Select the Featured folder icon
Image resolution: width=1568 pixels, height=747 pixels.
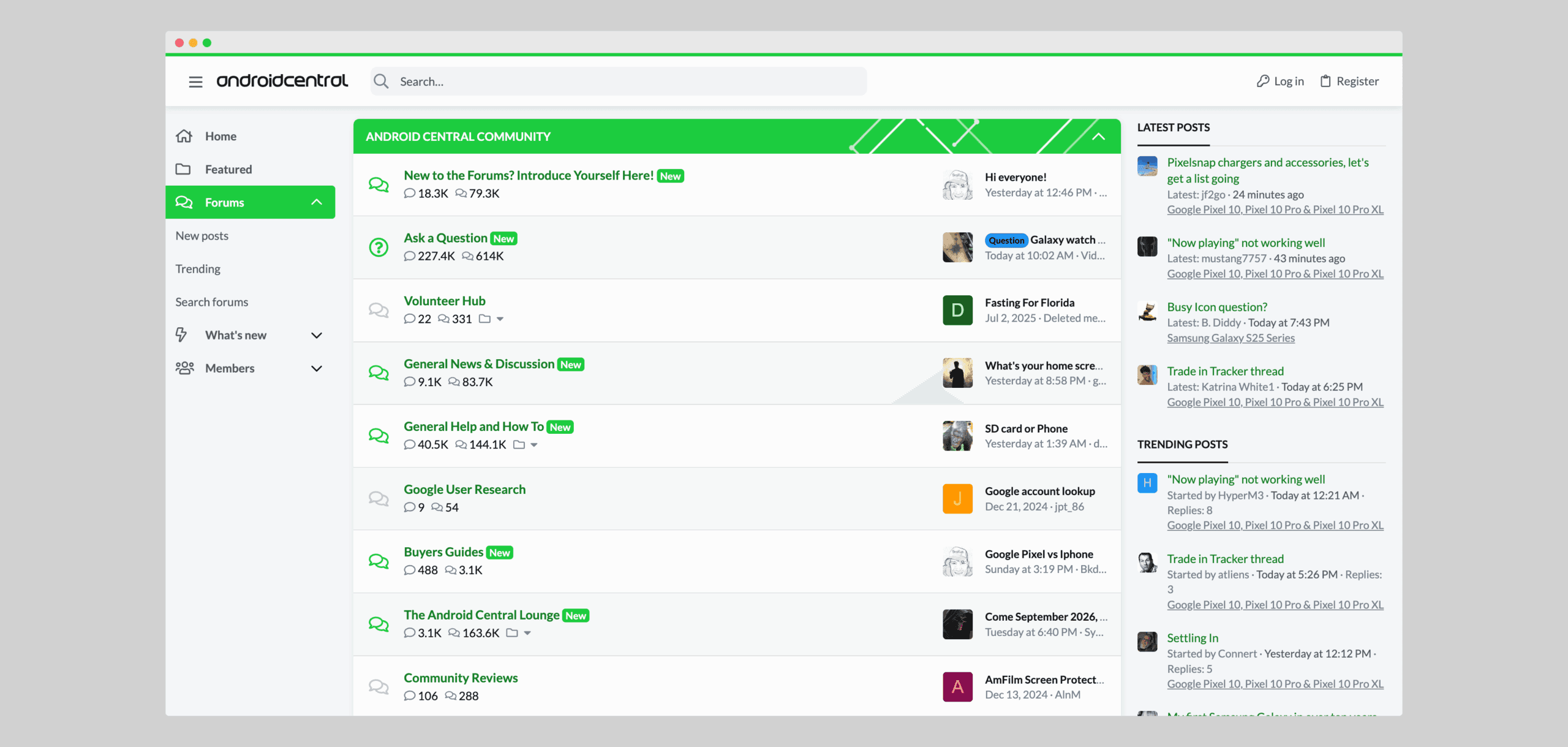(184, 169)
